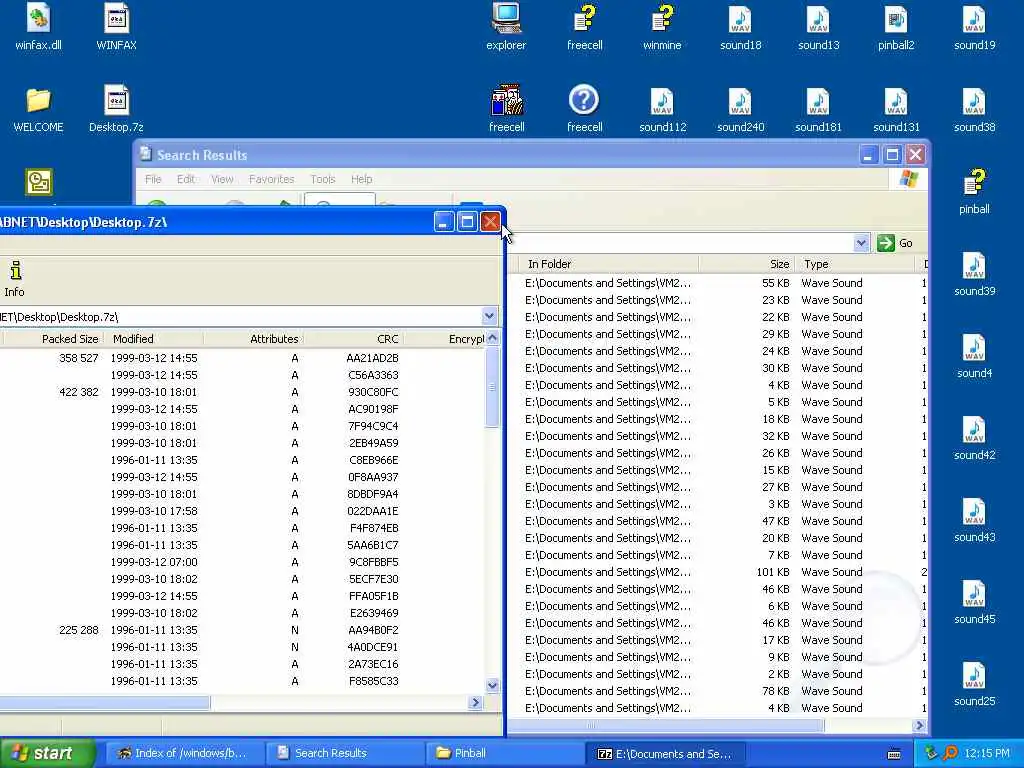The width and height of the screenshot is (1024, 768).
Task: Open the WELCOME folder on desktop
Action: click(38, 110)
